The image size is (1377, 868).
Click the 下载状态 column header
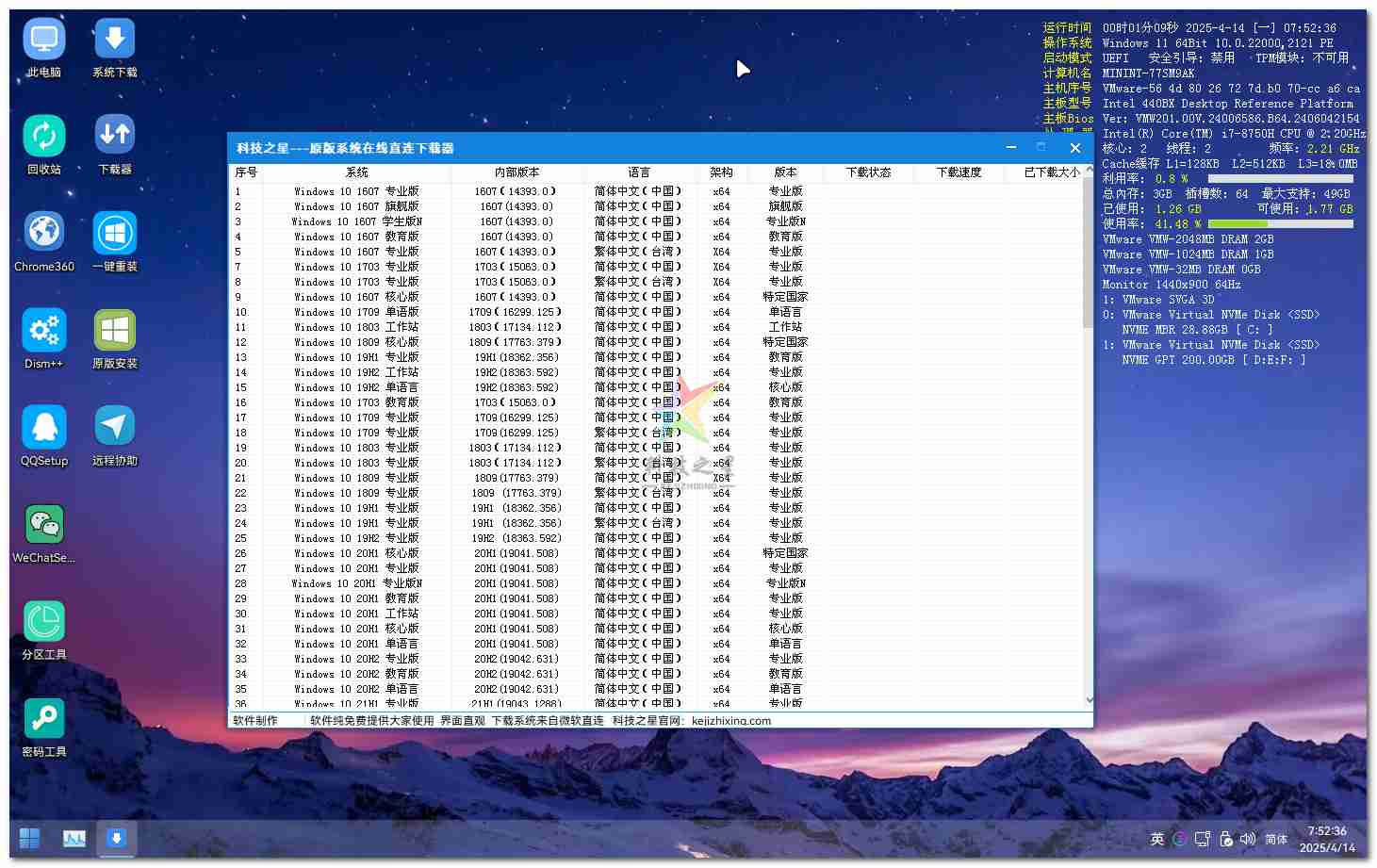[x=867, y=172]
